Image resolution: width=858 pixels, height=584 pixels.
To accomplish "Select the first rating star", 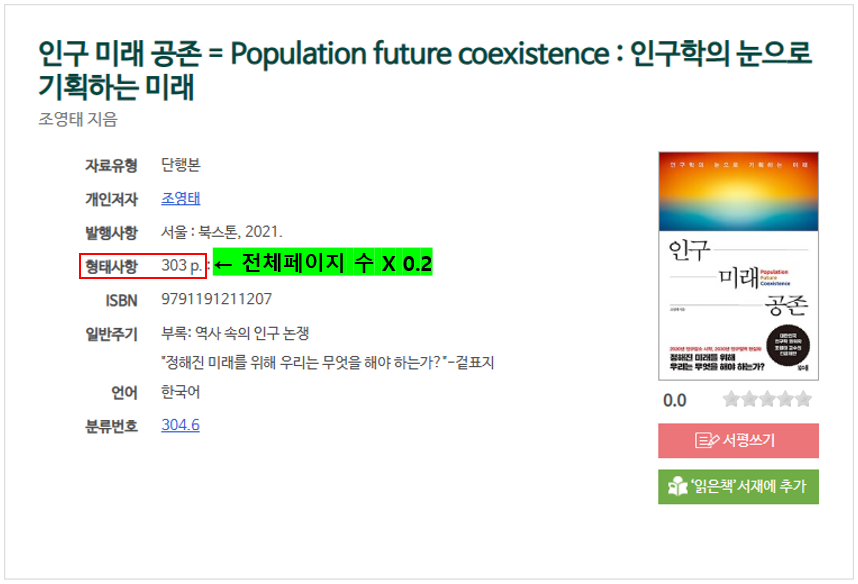I will click(x=731, y=399).
